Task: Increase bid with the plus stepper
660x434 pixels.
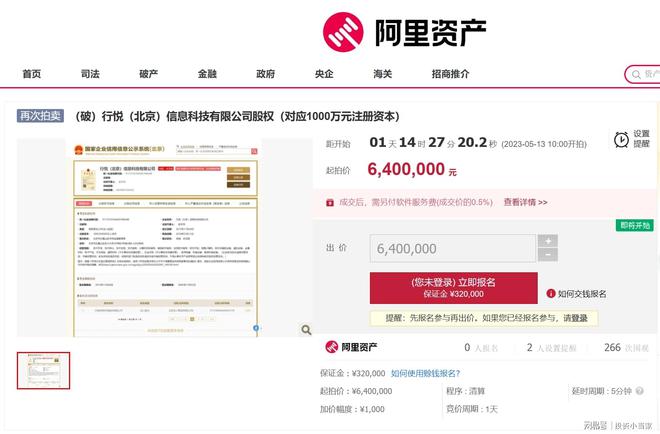Action: tap(548, 241)
